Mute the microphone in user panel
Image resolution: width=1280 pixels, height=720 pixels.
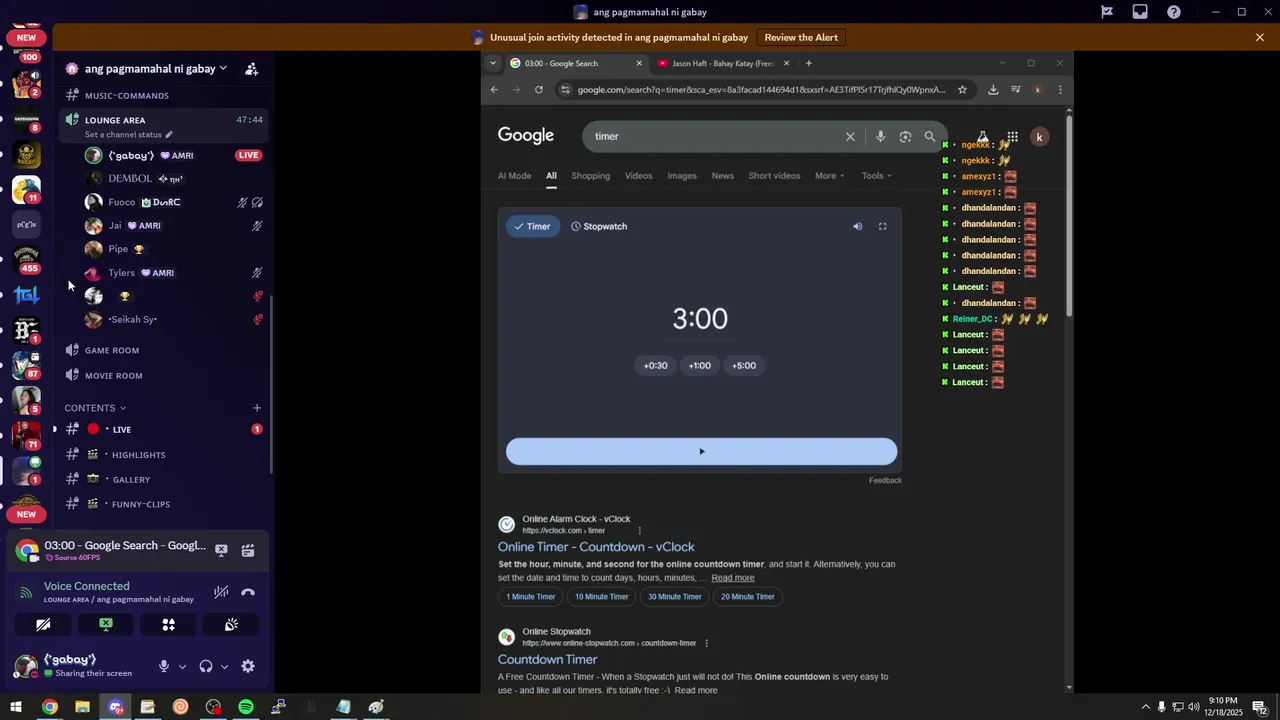click(x=164, y=666)
